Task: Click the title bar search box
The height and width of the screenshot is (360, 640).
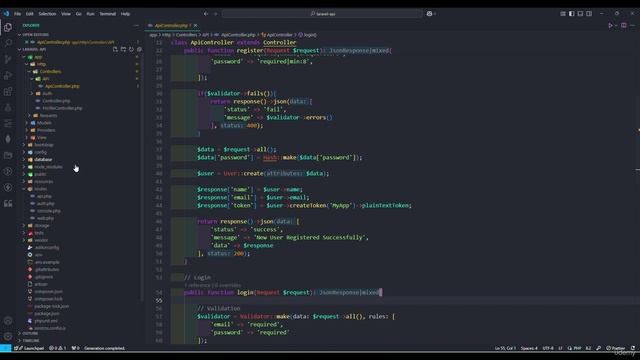Action: (x=322, y=13)
